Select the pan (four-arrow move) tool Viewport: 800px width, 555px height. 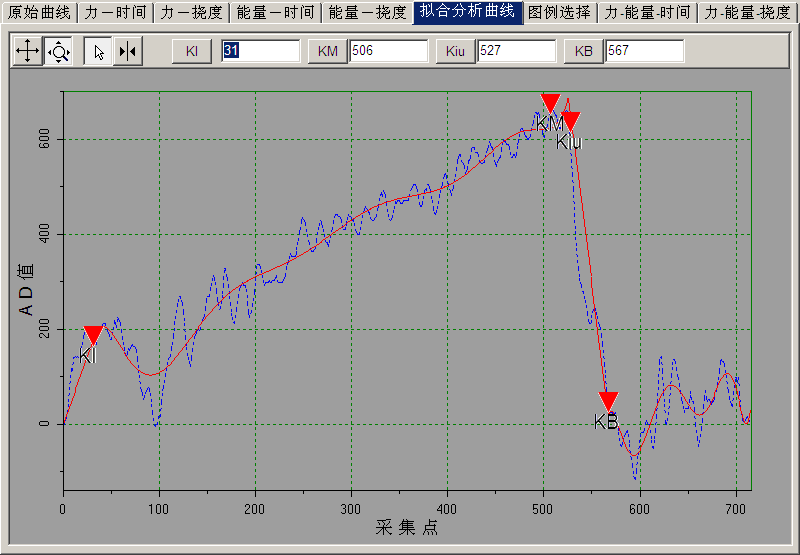tap(28, 52)
